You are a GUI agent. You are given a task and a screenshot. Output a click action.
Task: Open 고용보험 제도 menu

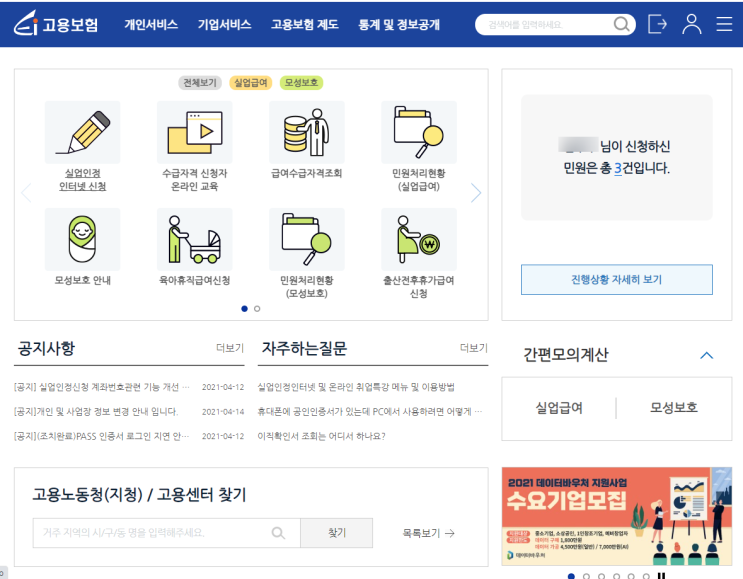click(x=305, y=24)
